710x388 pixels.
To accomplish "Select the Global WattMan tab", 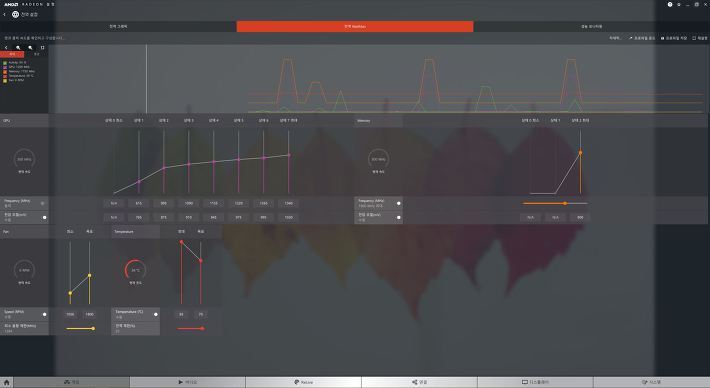I will [x=355, y=27].
